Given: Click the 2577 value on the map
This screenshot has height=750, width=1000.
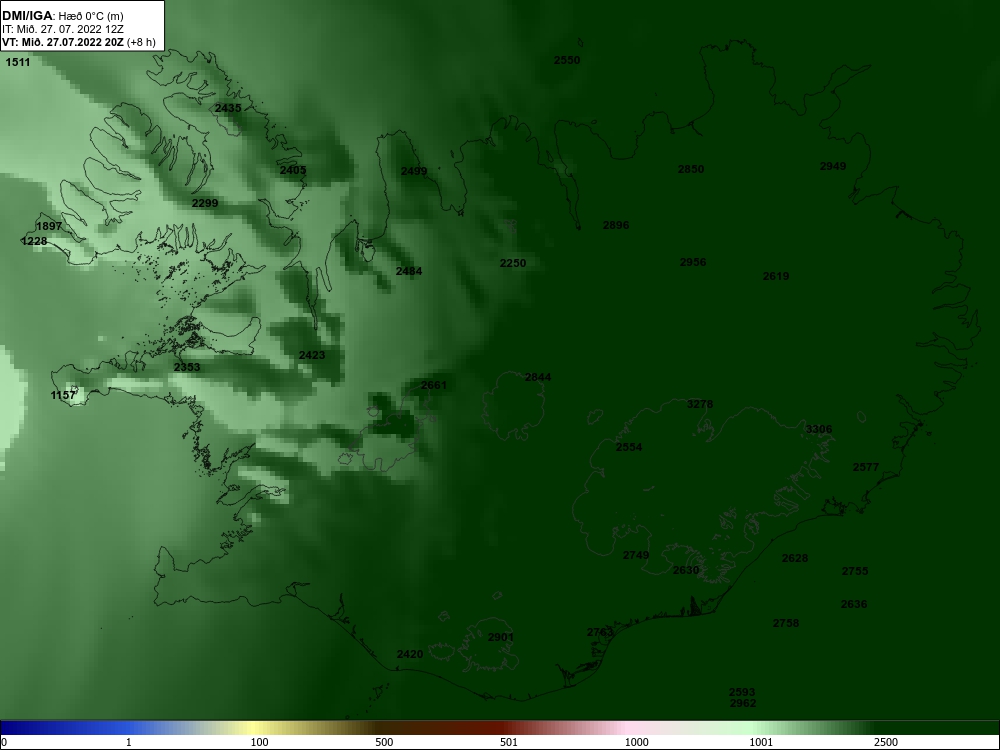Looking at the screenshot, I should [866, 467].
